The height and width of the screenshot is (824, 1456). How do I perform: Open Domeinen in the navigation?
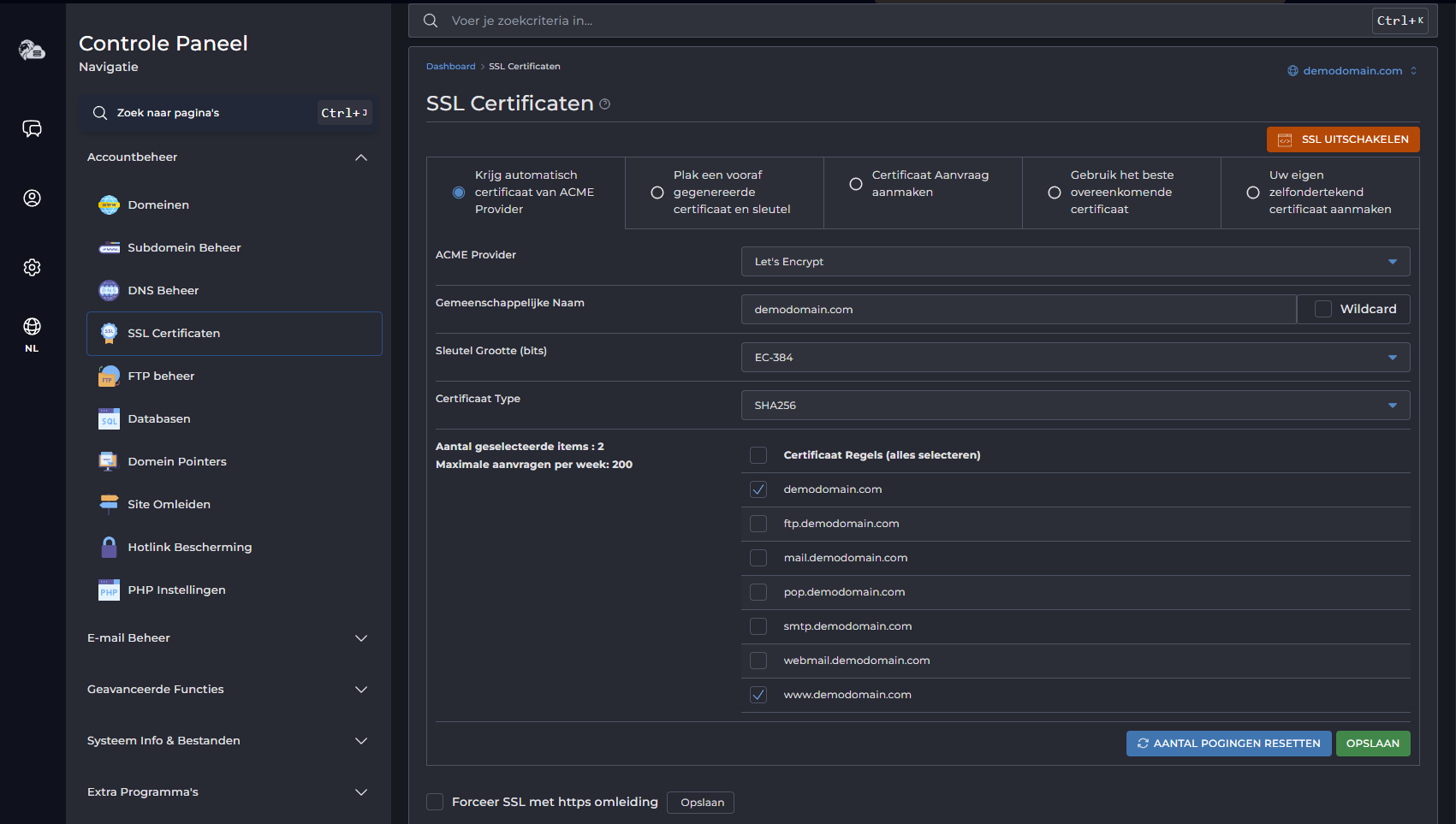click(x=235, y=205)
